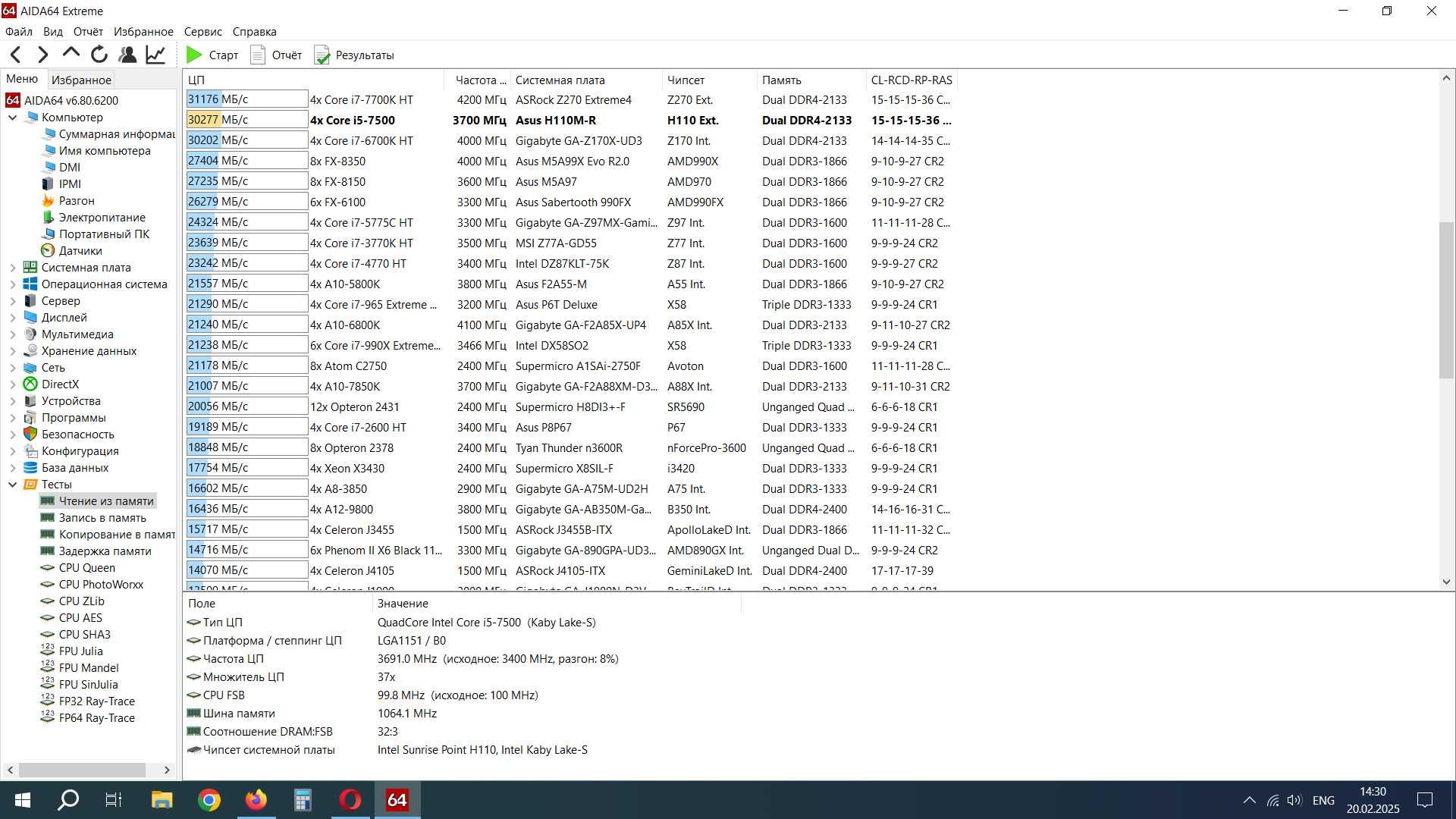This screenshot has height=819, width=1456.
Task: Select the Копирование в память test
Action: pyautogui.click(x=108, y=535)
